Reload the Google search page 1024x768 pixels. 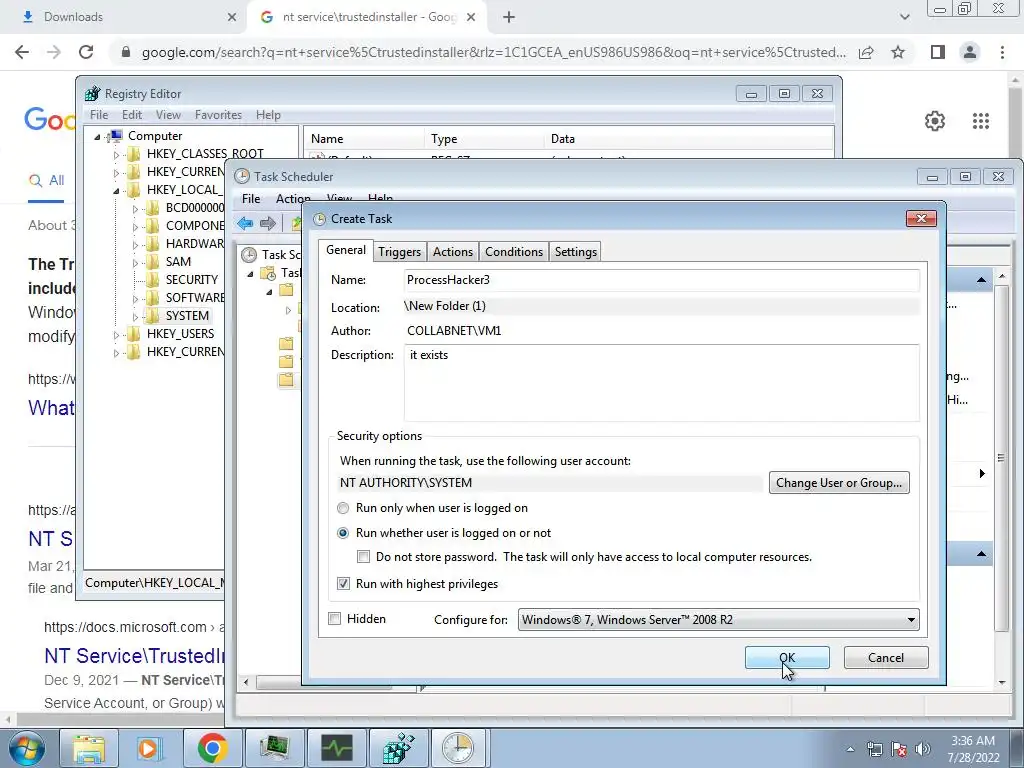pos(86,52)
